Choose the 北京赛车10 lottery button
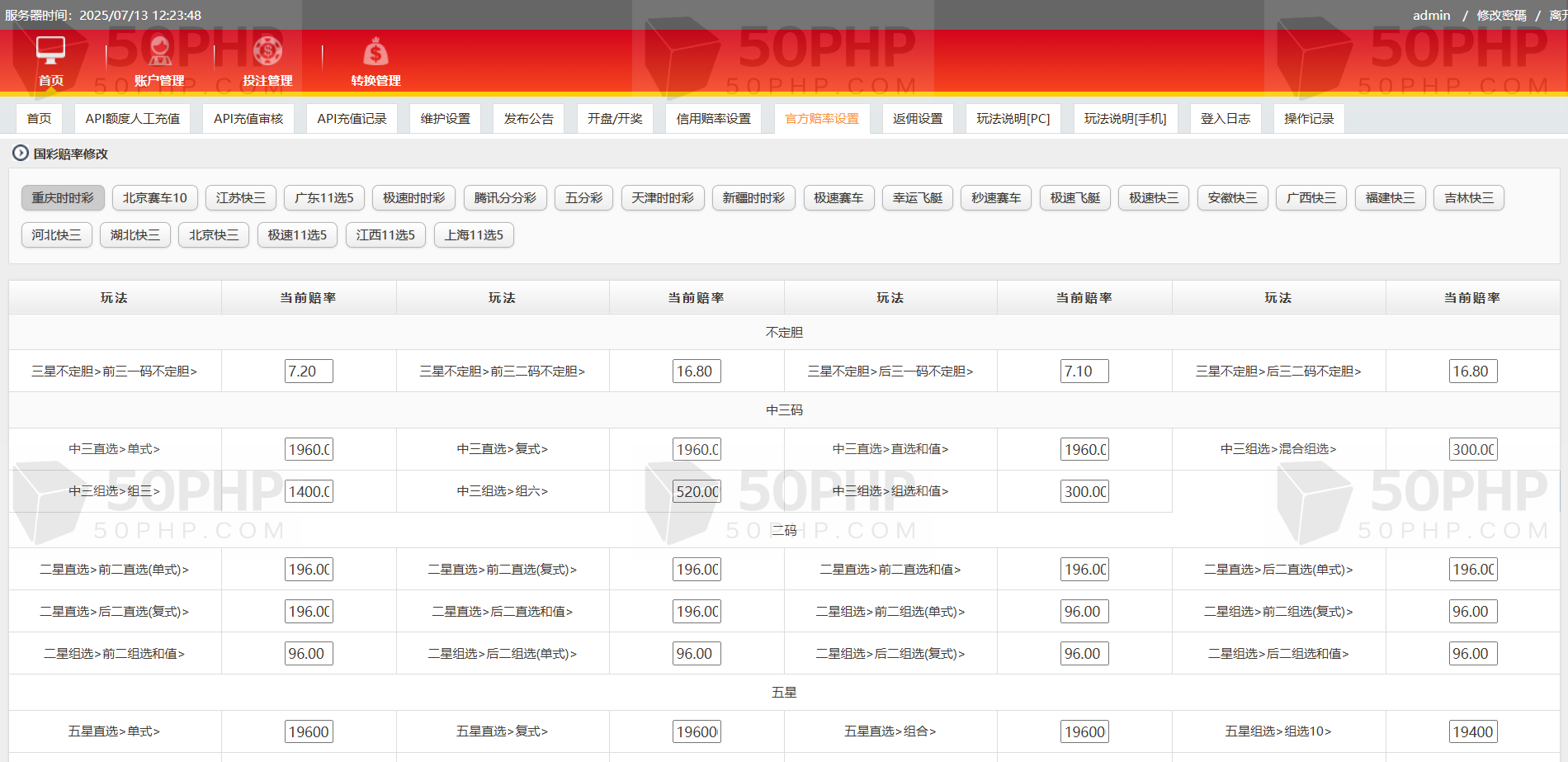Screen dimensions: 1568x762 [x=154, y=198]
